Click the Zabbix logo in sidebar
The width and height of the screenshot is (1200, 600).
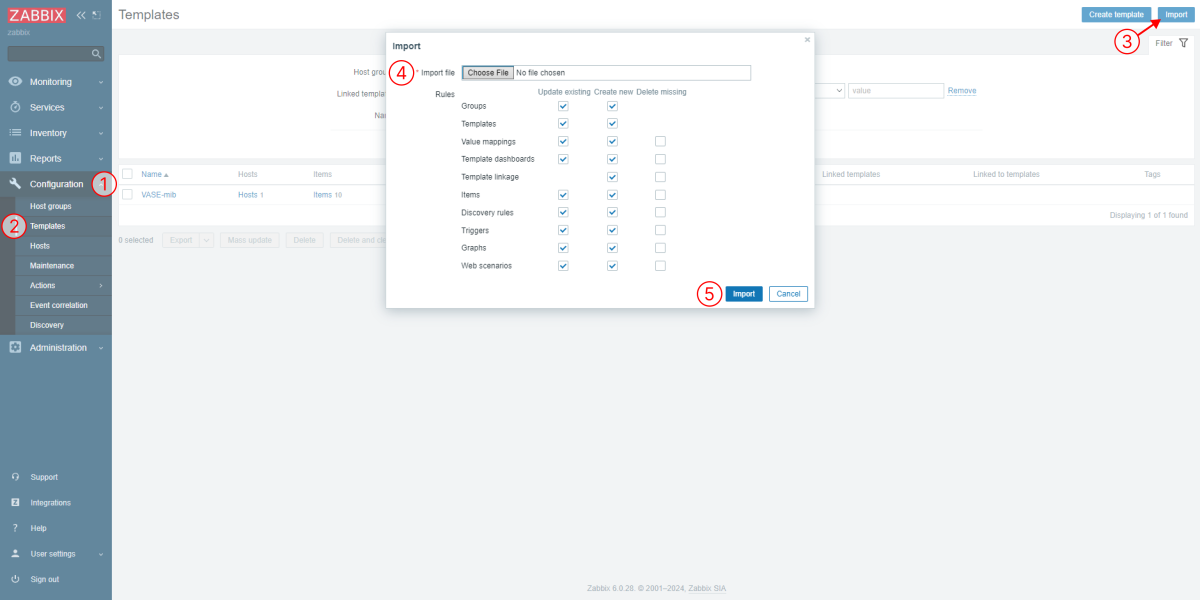pos(37,15)
